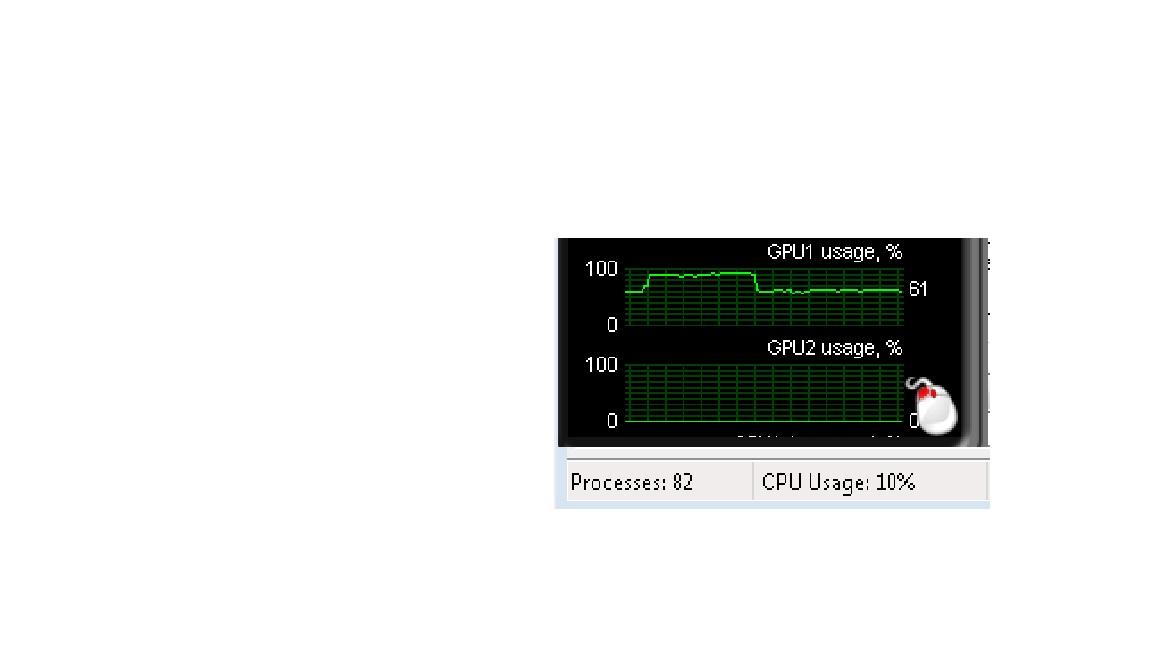Click the gray vertical scrollbar beside graphs

(976, 342)
